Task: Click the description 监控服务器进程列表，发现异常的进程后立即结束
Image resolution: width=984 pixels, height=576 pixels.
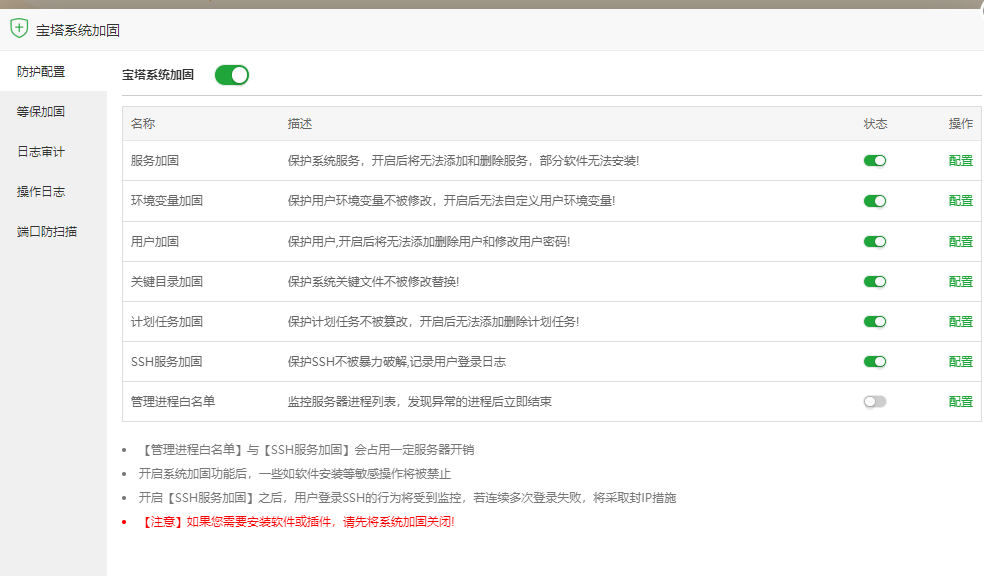Action: (419, 402)
